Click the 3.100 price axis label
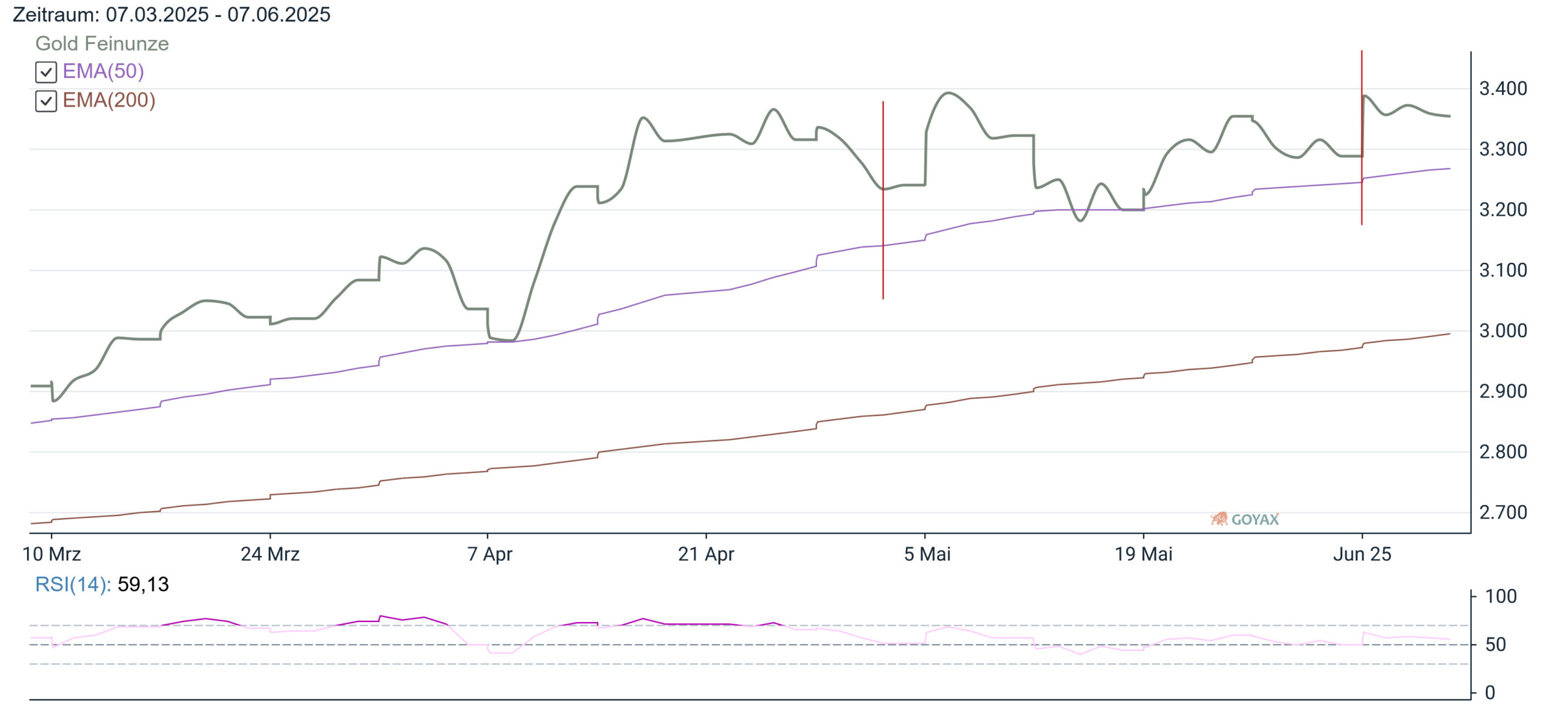Viewport: 1568px width, 706px height. pyautogui.click(x=1503, y=270)
